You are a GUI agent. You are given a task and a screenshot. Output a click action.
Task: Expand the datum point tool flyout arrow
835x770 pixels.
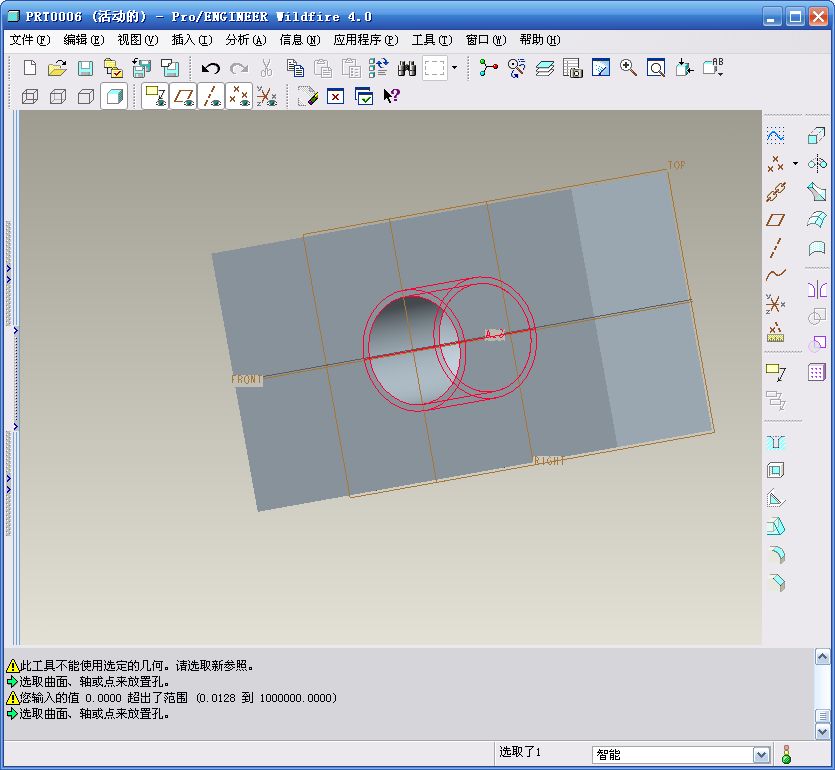(x=795, y=163)
